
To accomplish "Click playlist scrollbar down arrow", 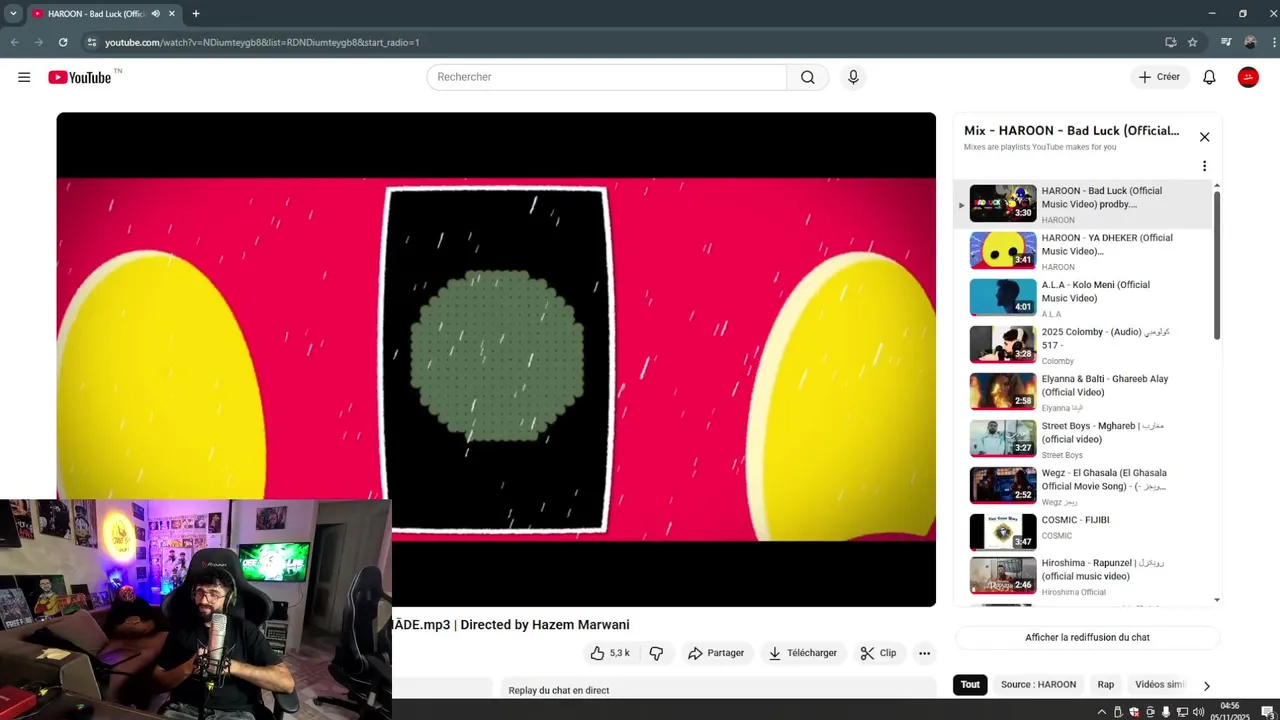I will 1217,600.
